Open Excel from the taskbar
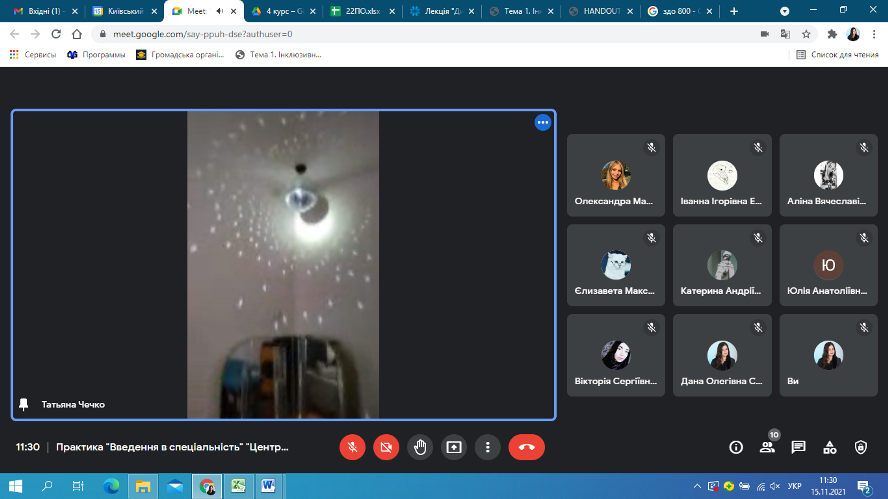The width and height of the screenshot is (888, 499). [238, 486]
